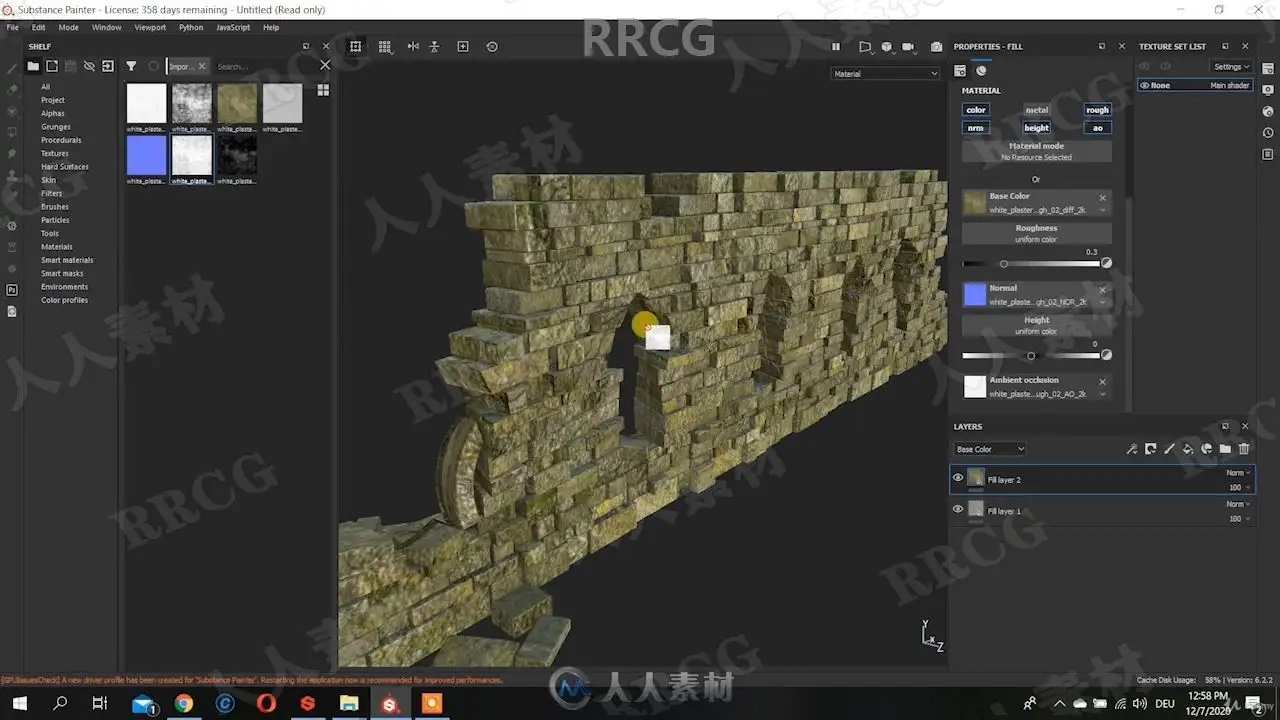Disable the 'metal' channel toggle
The height and width of the screenshot is (720, 1280).
(x=1036, y=110)
